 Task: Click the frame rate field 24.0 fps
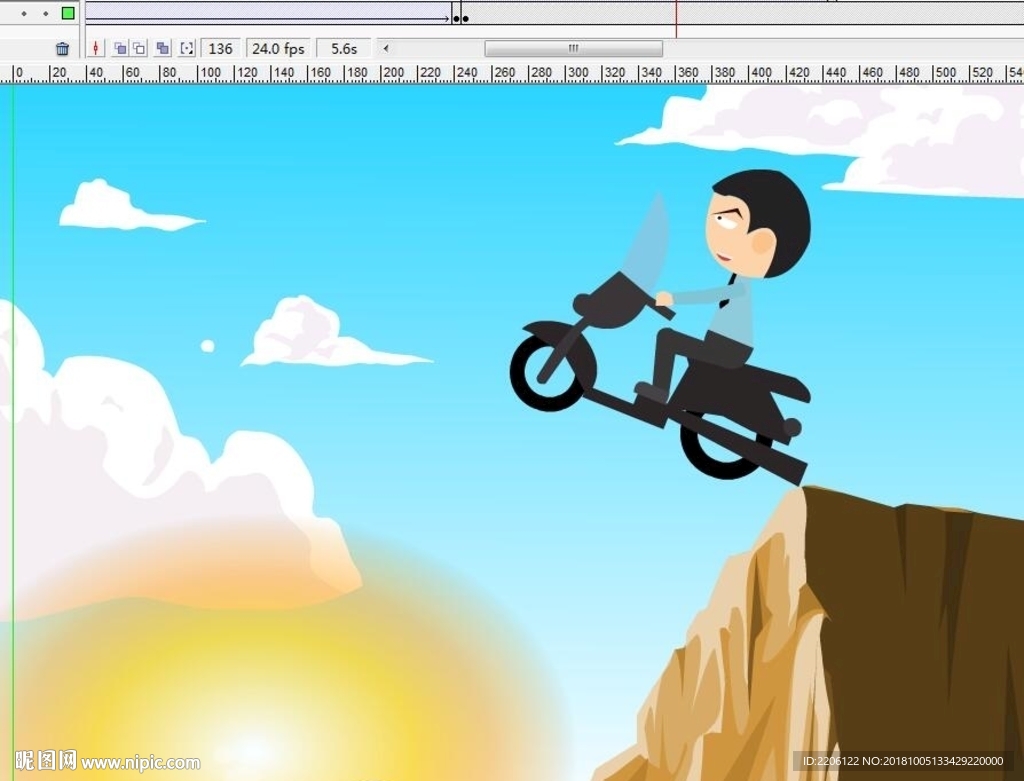[278, 49]
